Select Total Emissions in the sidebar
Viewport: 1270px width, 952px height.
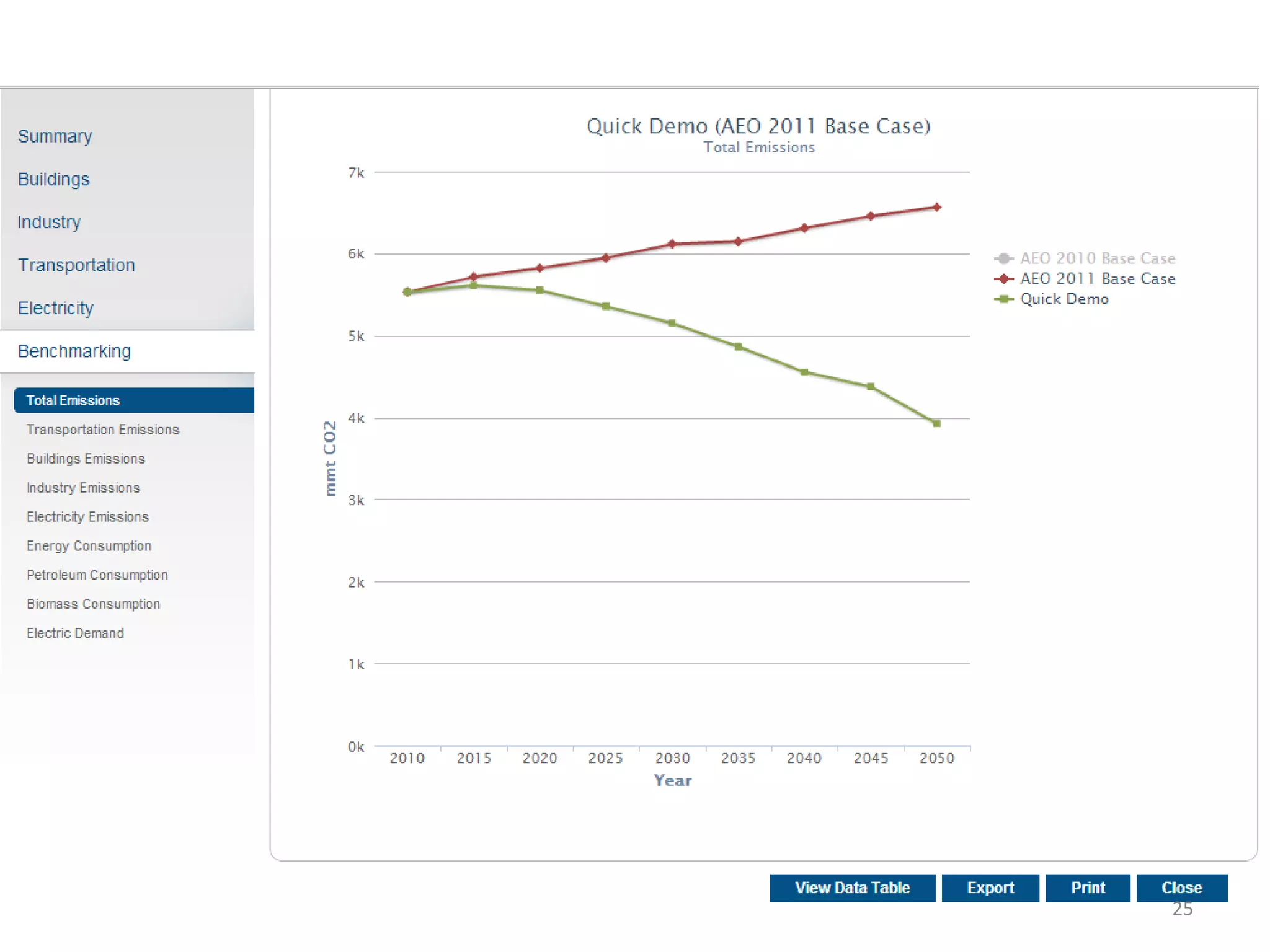pyautogui.click(x=73, y=401)
